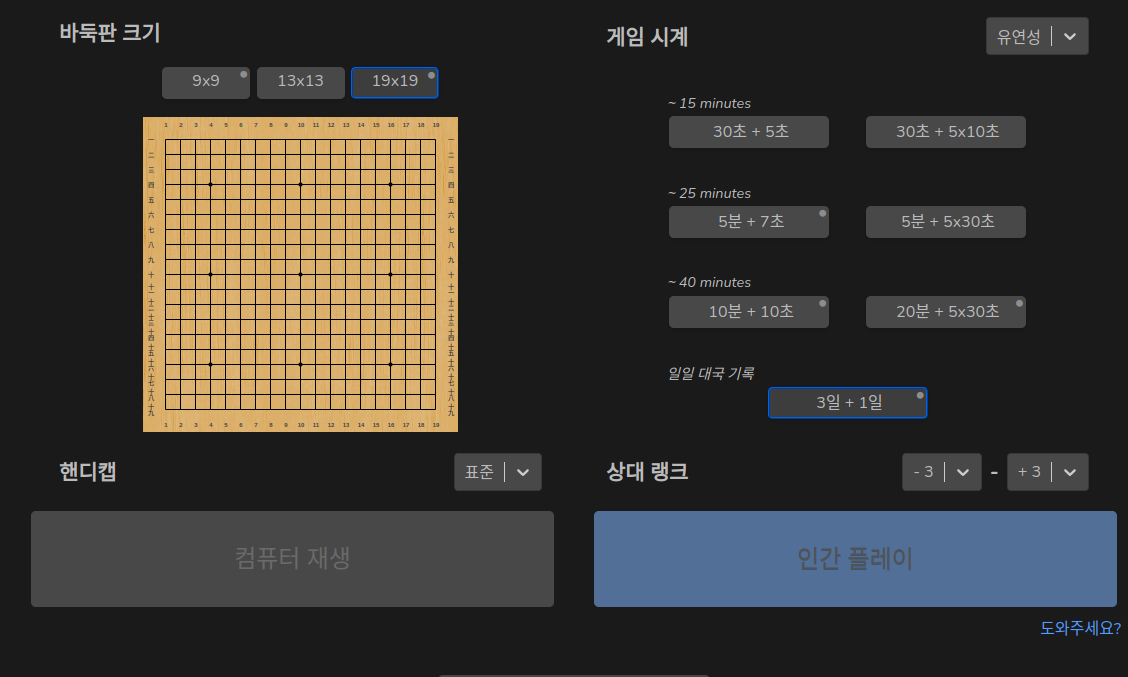Click the 컴퓨터 재생 button
The image size is (1128, 677).
tap(292, 558)
